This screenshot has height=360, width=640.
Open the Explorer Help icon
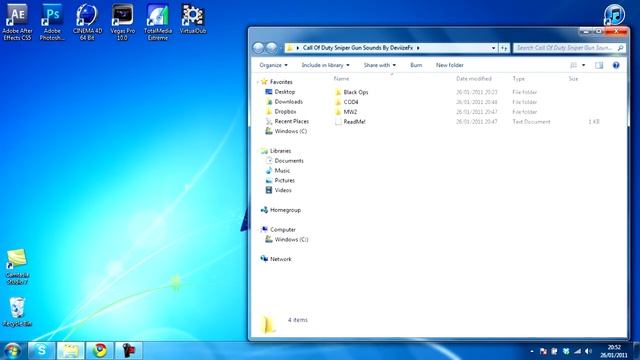coord(616,65)
